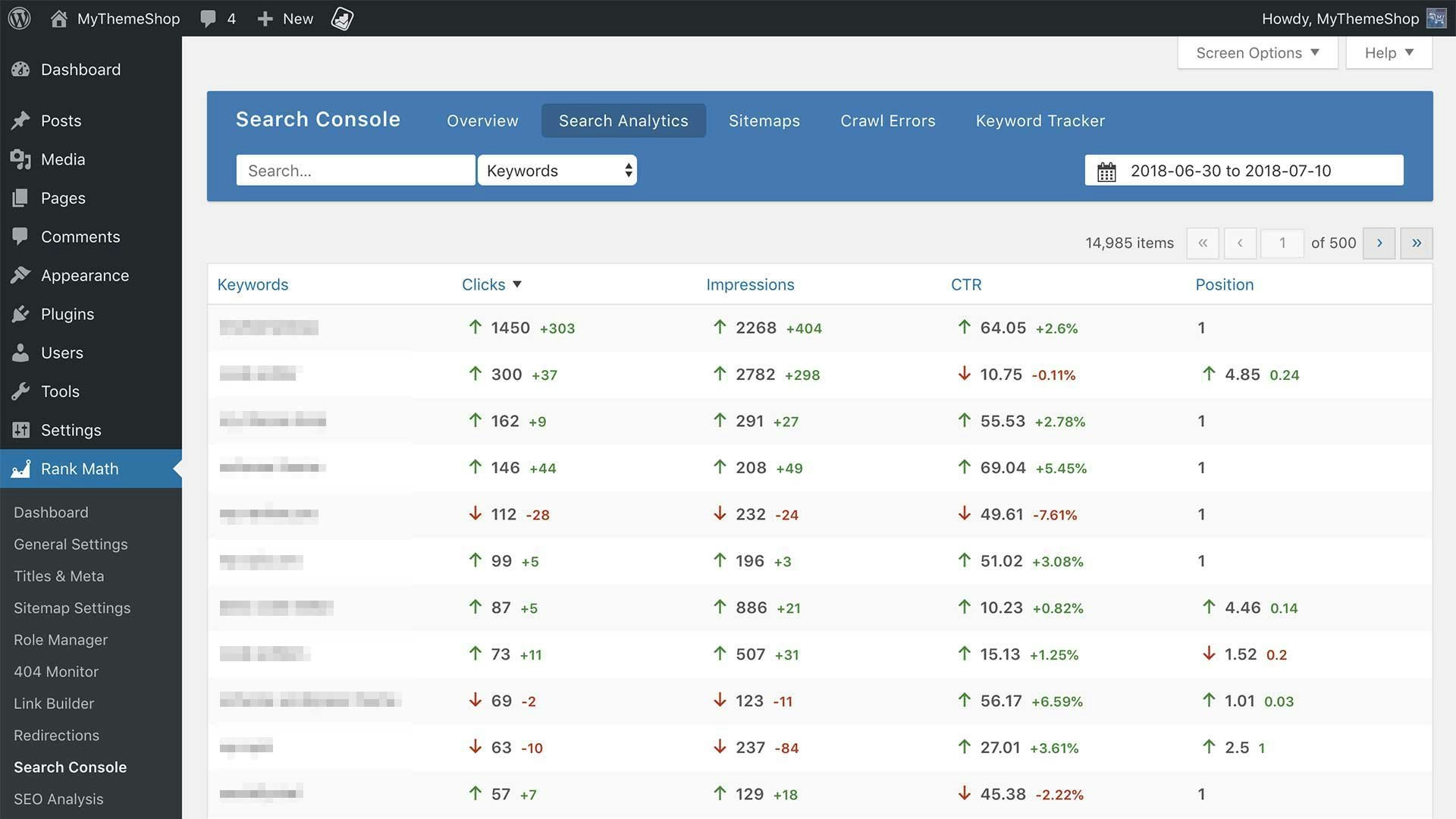1456x819 pixels.
Task: Expand the Screen Options dropdown
Action: coord(1257,53)
